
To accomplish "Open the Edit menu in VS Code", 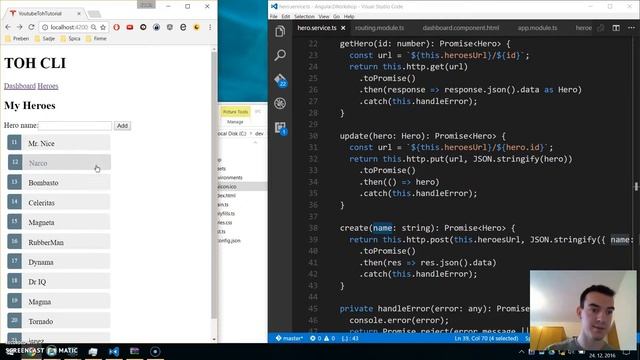I will point(286,16).
